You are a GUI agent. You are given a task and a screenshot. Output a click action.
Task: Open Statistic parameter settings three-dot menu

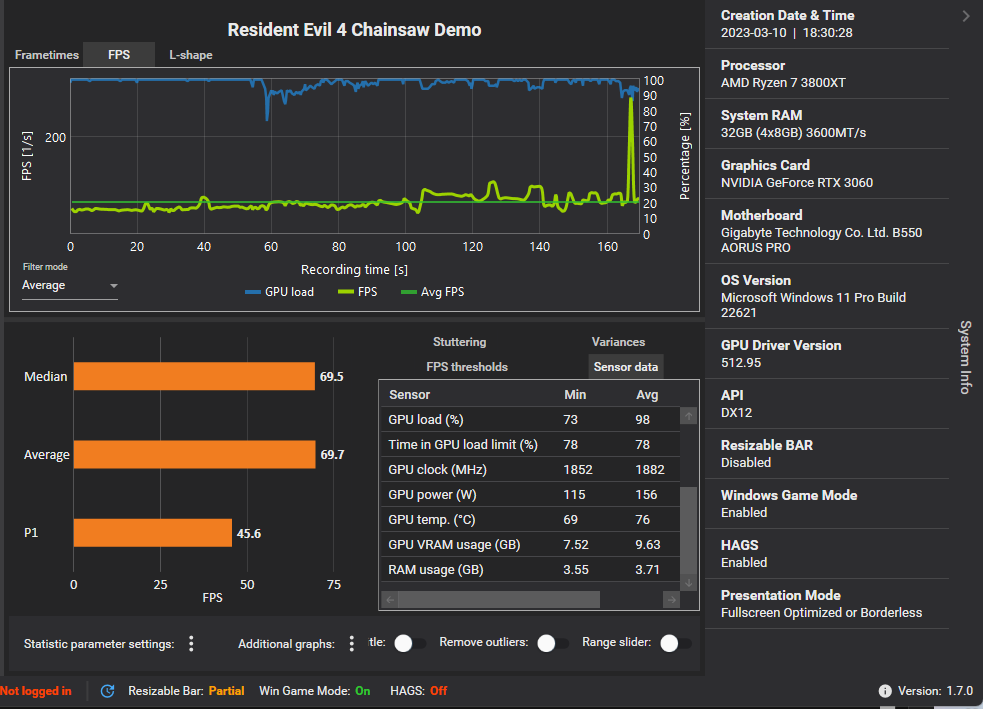point(191,644)
